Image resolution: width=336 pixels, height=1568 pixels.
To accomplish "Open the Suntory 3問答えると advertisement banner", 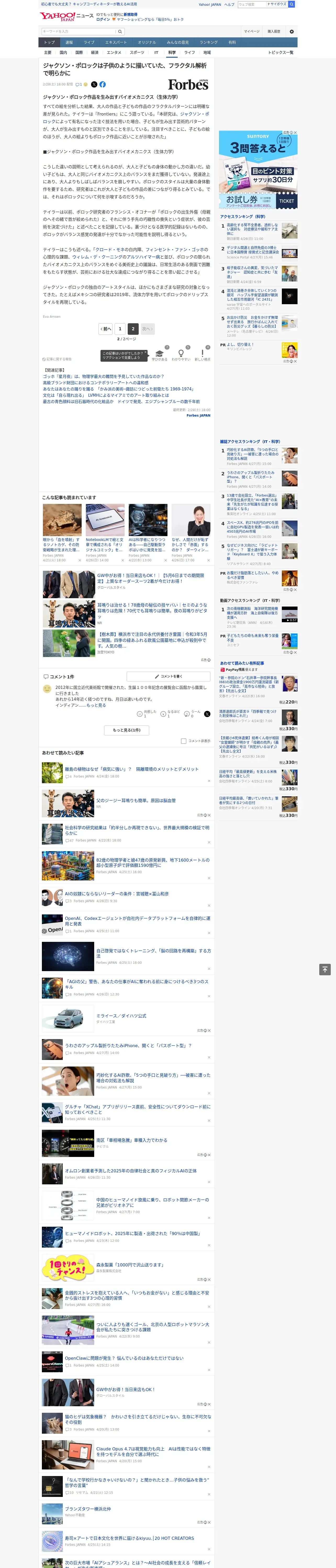I will [259, 170].
